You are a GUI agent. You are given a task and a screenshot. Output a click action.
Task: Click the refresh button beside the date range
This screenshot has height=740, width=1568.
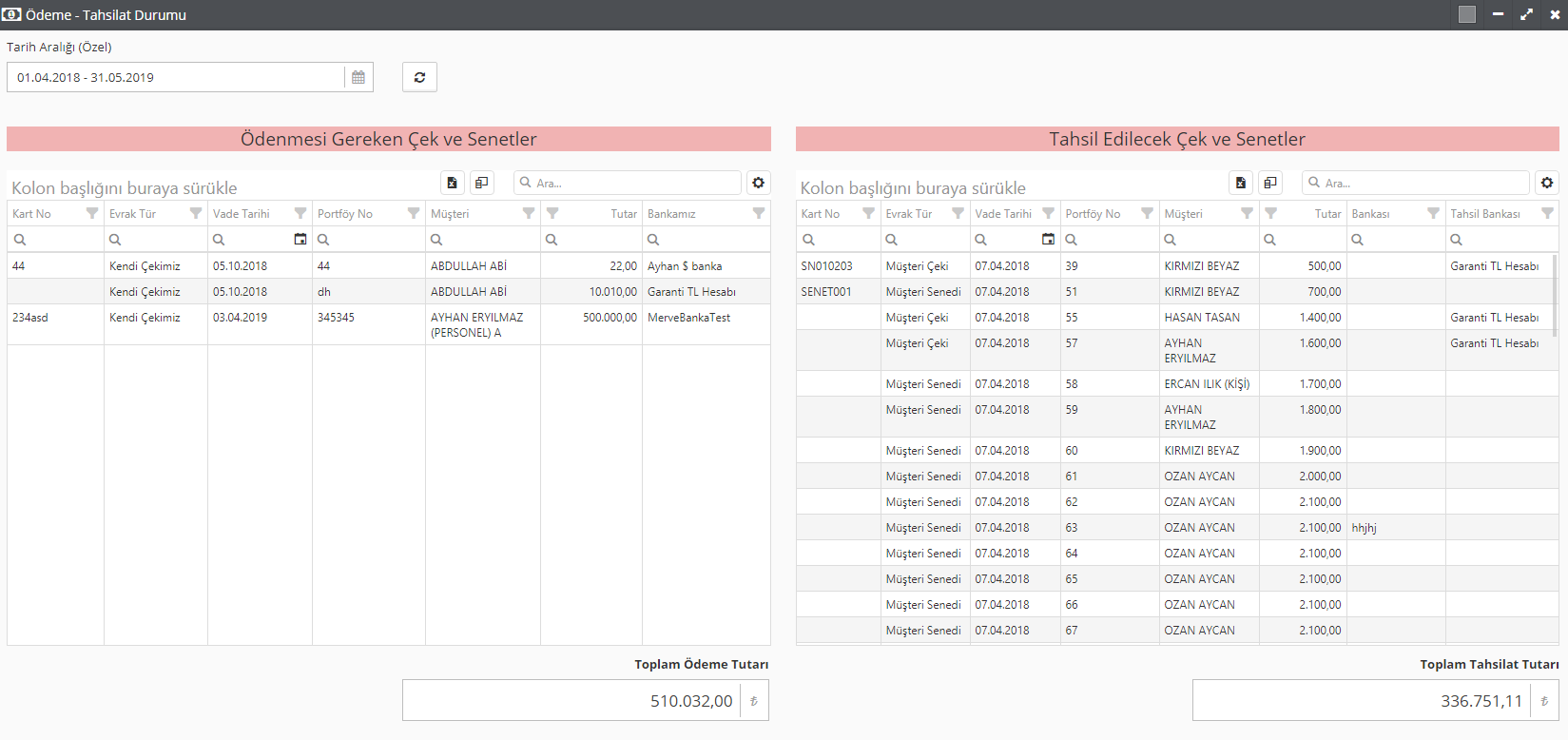[419, 77]
